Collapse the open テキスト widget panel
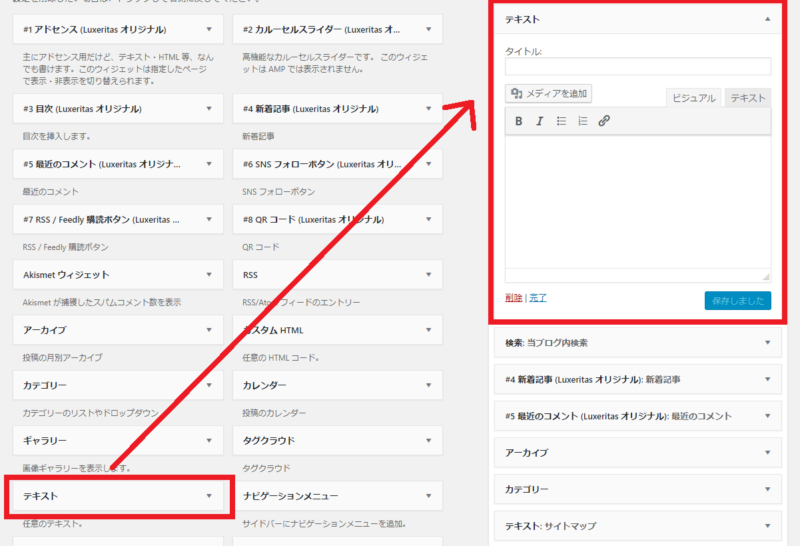 tap(767, 19)
